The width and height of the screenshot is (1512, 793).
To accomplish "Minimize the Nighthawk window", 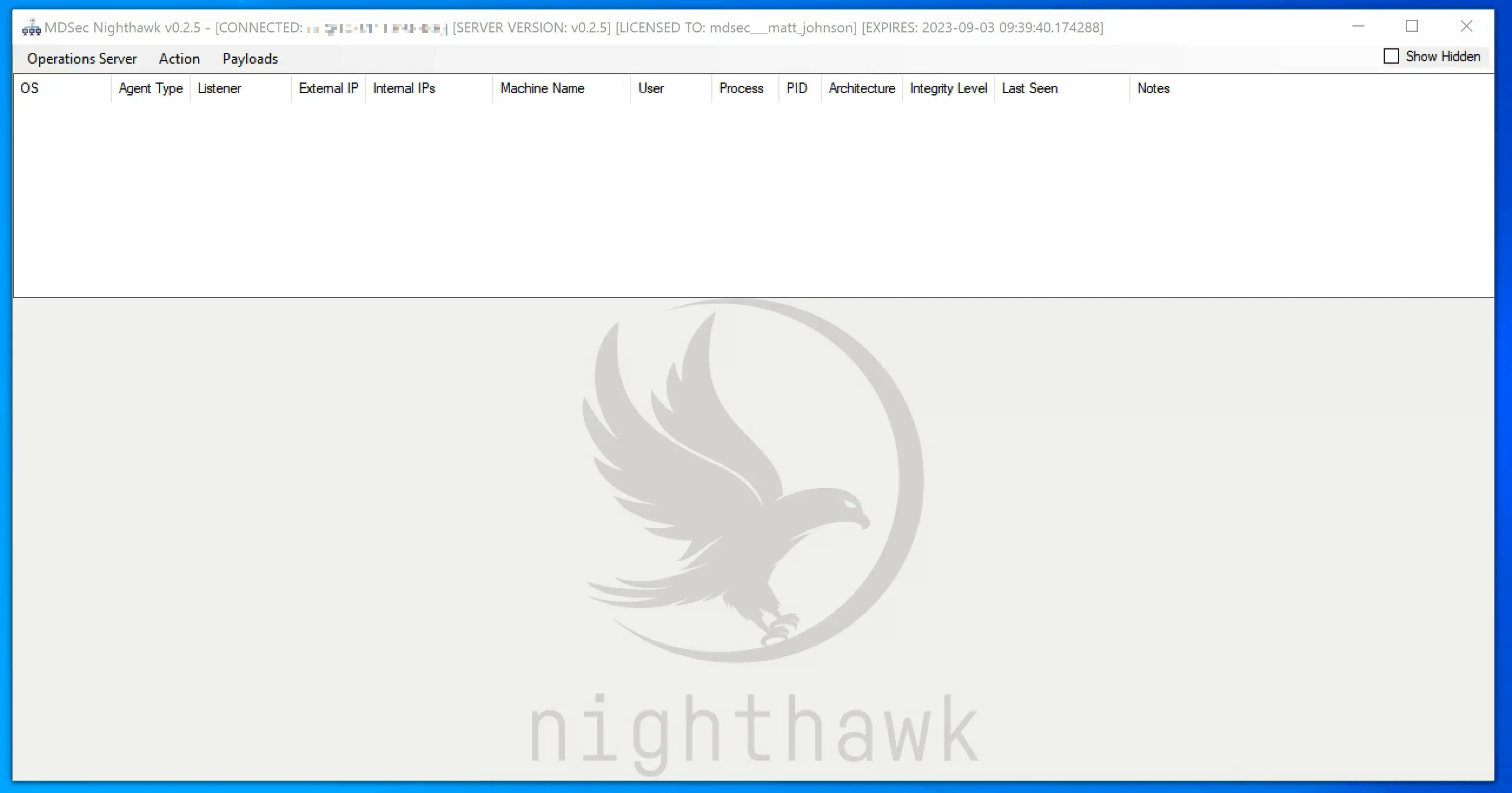I will (x=1358, y=27).
